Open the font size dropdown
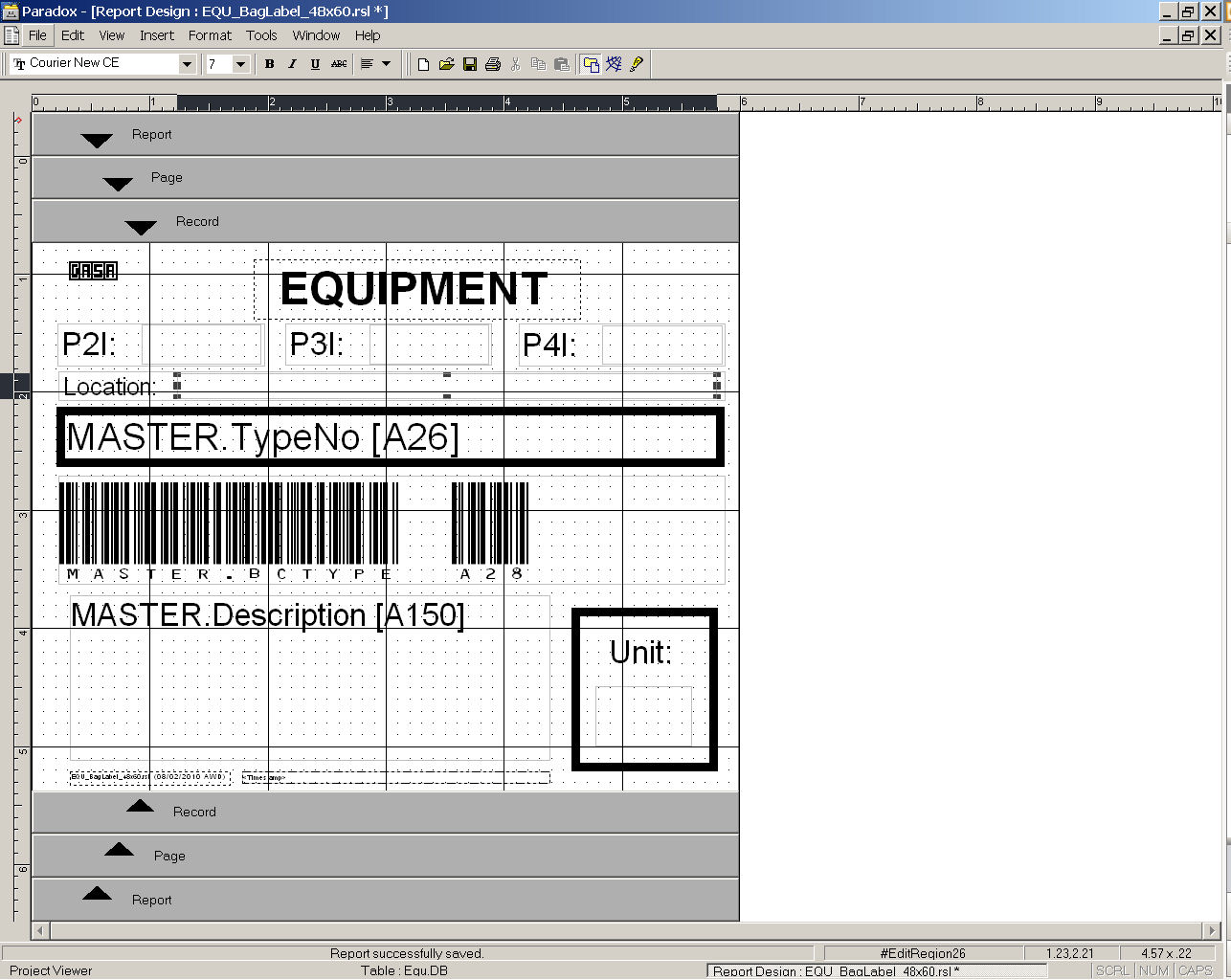The image size is (1231, 980). [241, 64]
